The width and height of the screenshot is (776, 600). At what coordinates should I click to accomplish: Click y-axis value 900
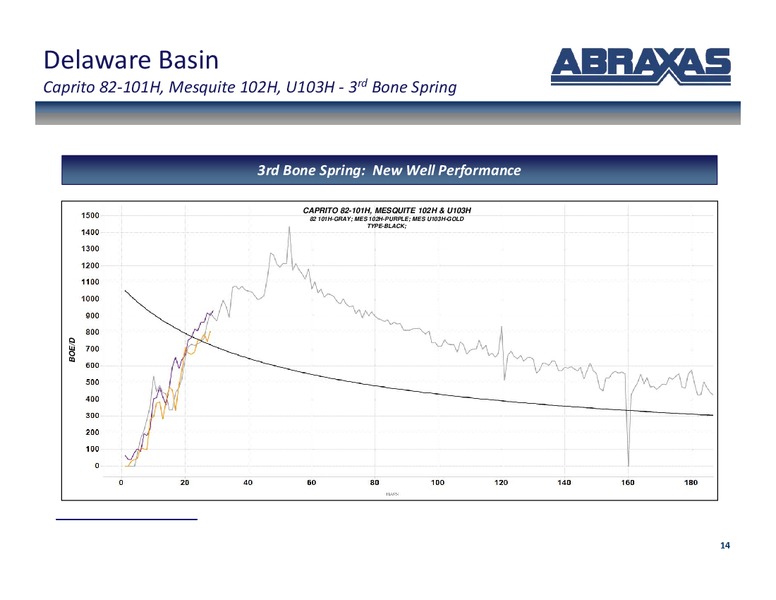pyautogui.click(x=92, y=316)
